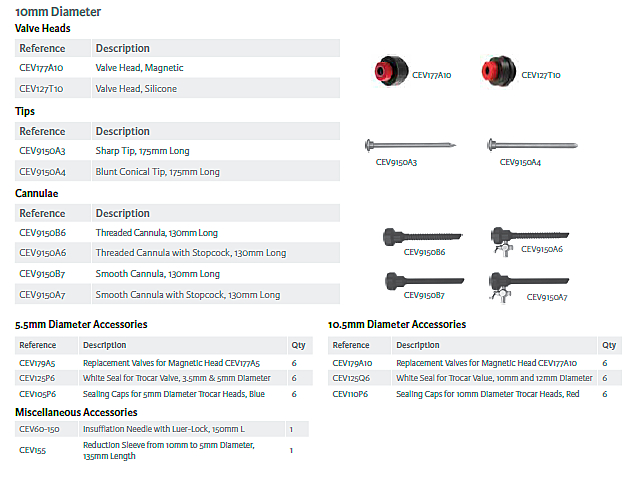
Task: Click 'Smooth Cannula with Stopcock, 130mm Long' description
Action: point(187,295)
